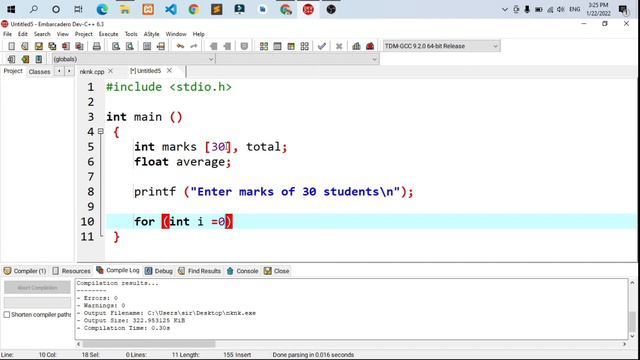
Task: Click the Compile & Run toolbar icon
Action: coord(291,46)
